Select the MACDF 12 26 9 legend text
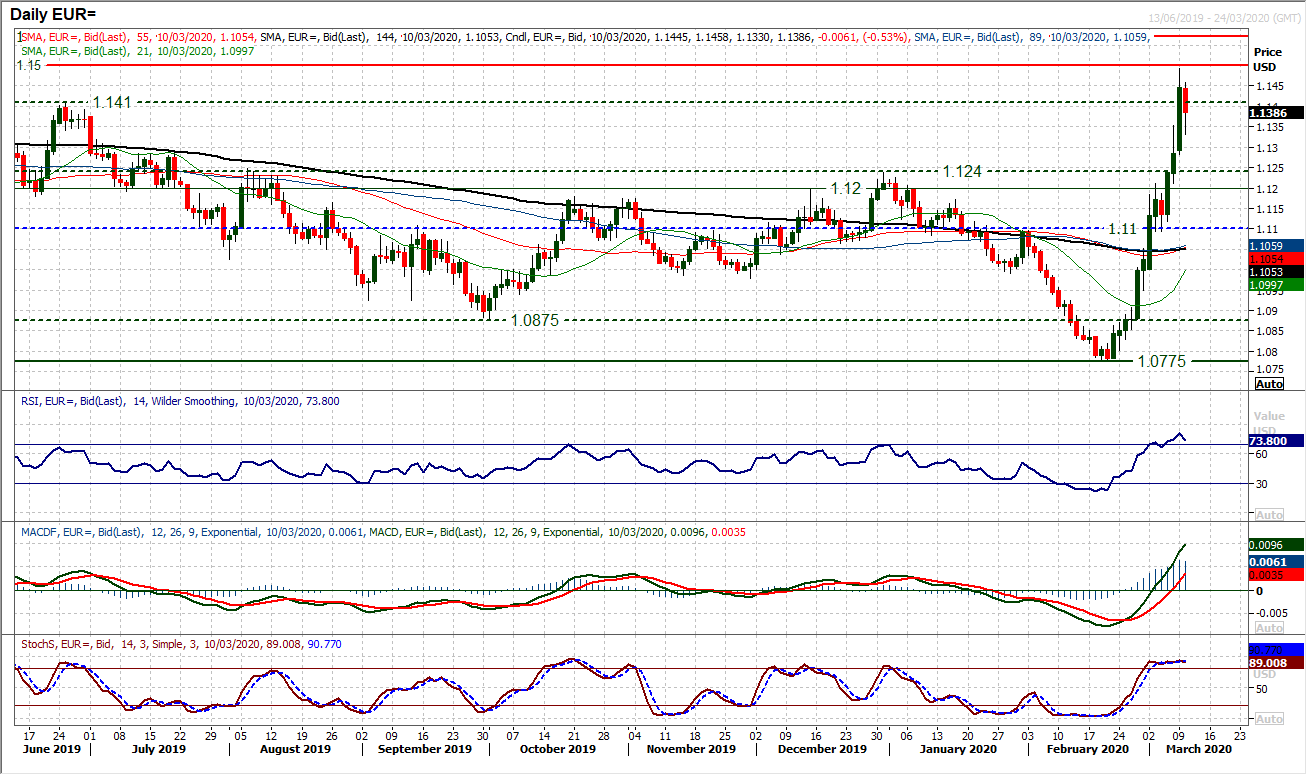This screenshot has width=1307, height=775. click(192, 532)
